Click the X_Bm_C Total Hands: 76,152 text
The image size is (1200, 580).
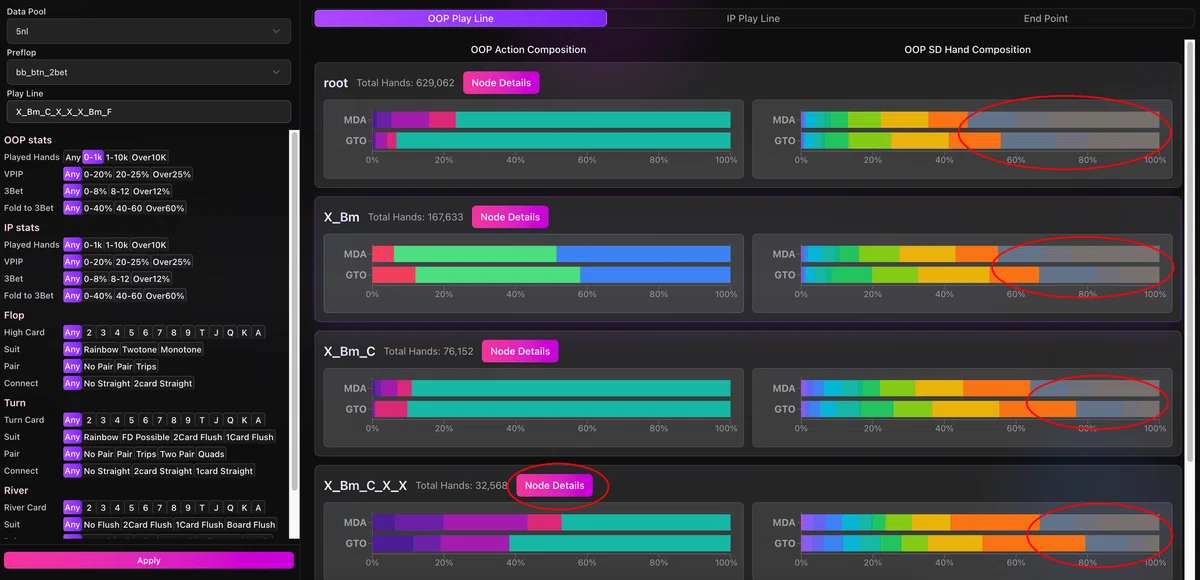click(x=428, y=352)
